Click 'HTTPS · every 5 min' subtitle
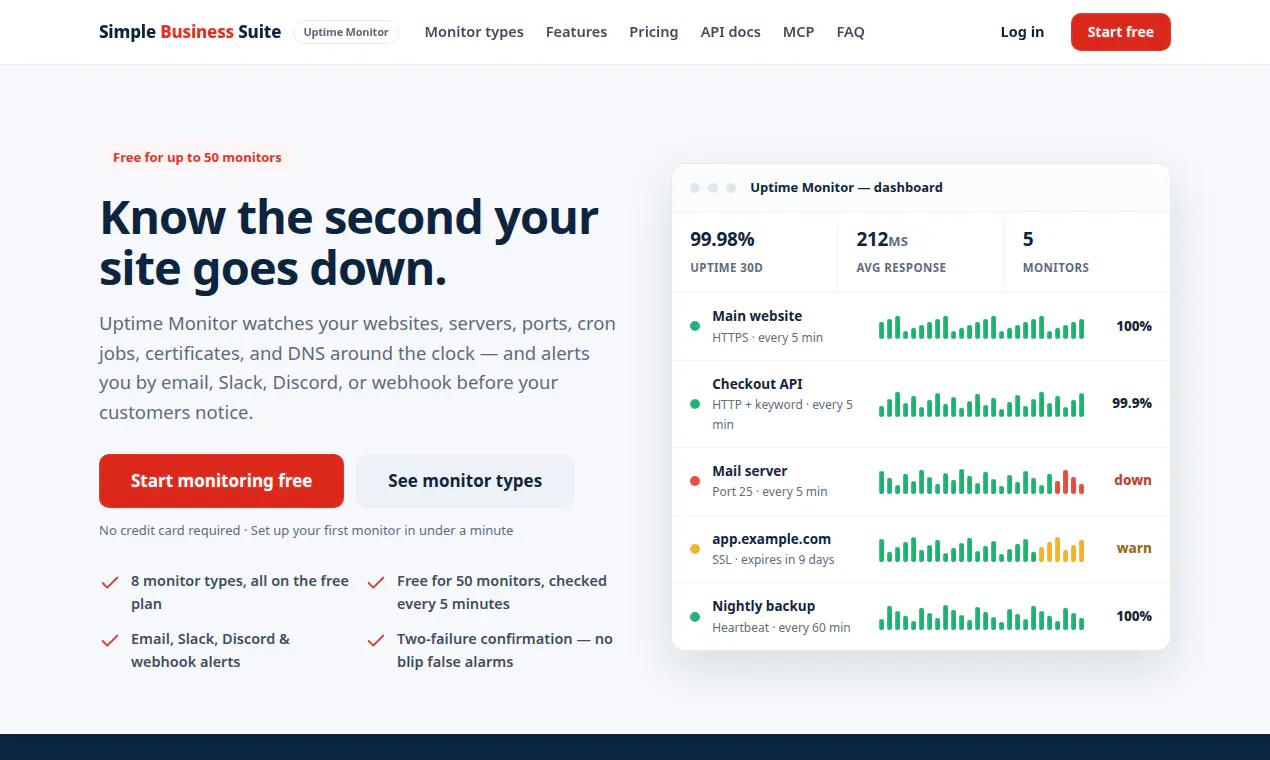 [767, 338]
